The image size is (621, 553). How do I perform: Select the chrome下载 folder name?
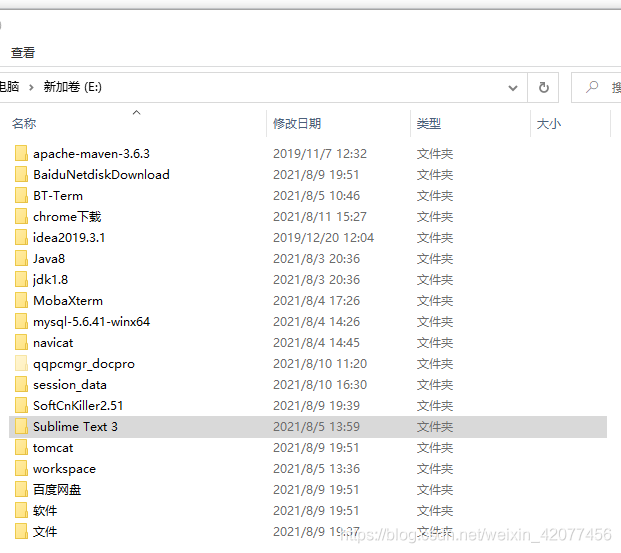tap(67, 216)
